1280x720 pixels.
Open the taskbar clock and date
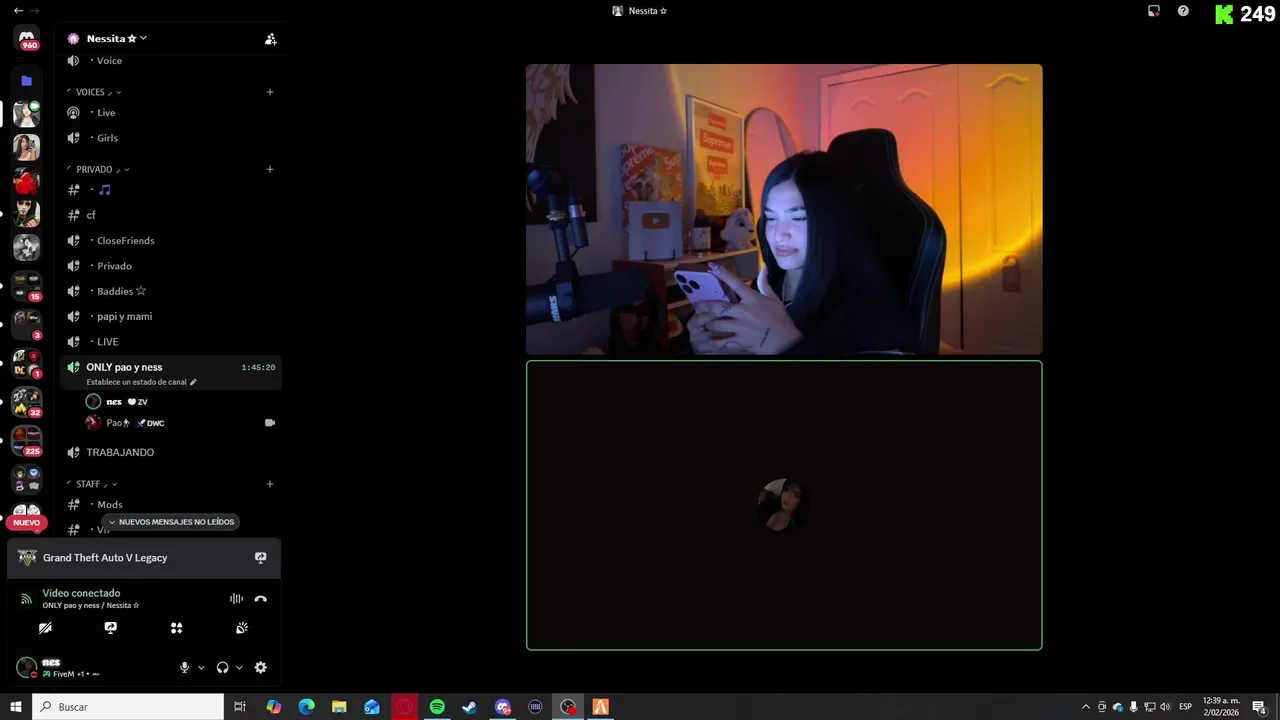(1221, 707)
